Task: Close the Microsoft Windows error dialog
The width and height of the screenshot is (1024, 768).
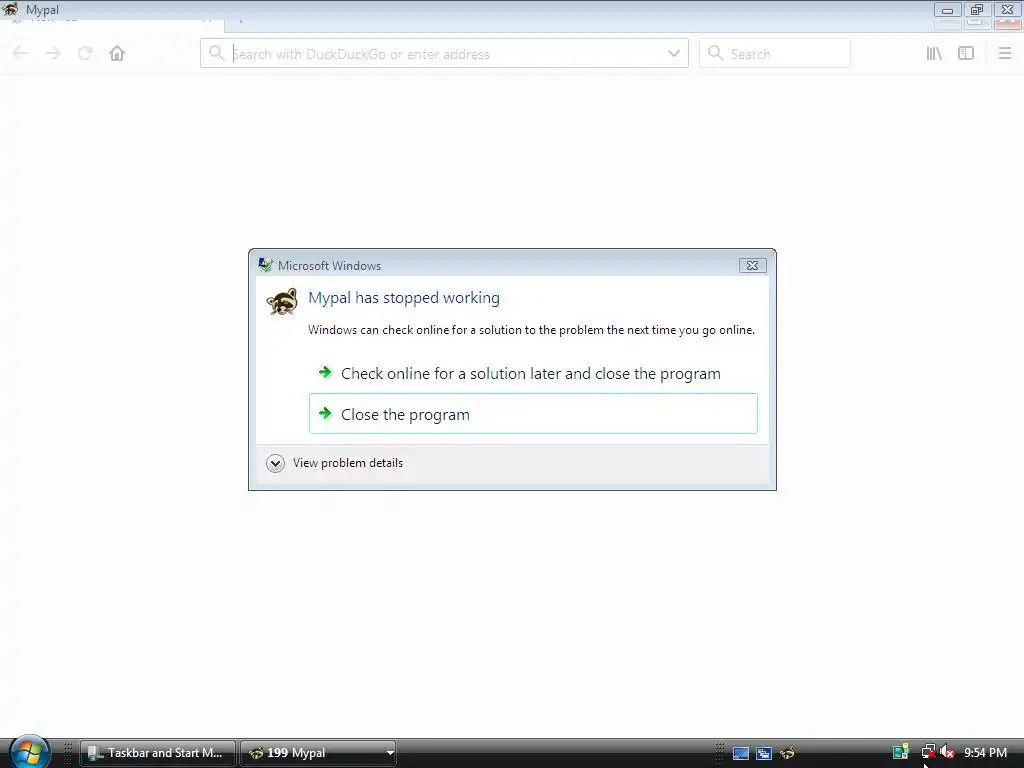Action: coord(752,265)
